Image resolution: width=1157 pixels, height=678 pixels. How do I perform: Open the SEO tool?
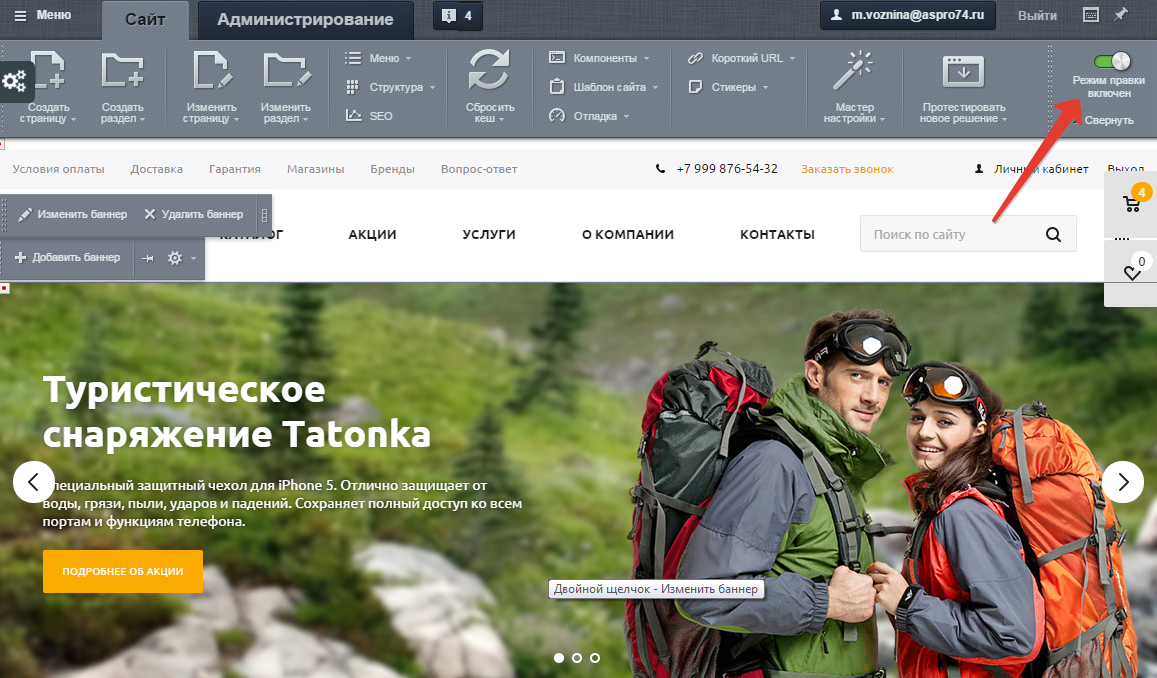(369, 116)
